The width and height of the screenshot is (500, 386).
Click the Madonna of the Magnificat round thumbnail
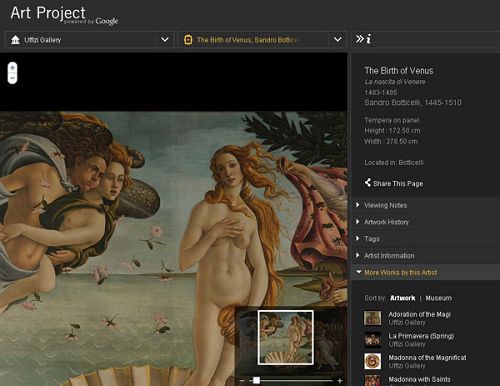(x=372, y=361)
